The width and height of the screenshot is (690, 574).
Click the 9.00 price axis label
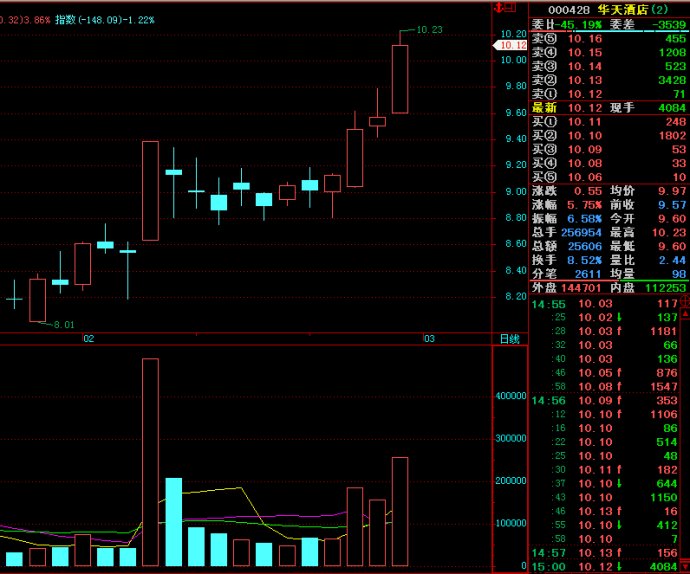[x=516, y=191]
